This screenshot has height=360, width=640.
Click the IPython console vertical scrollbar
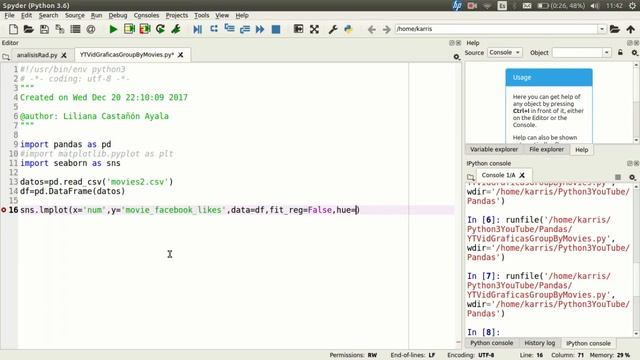(x=636, y=260)
